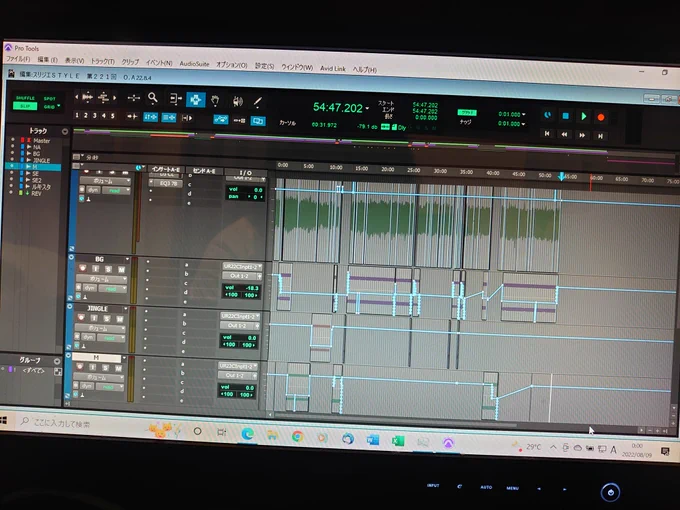Mute the JINGLE track
Viewport: 680px width, 510px height.
pos(120,319)
